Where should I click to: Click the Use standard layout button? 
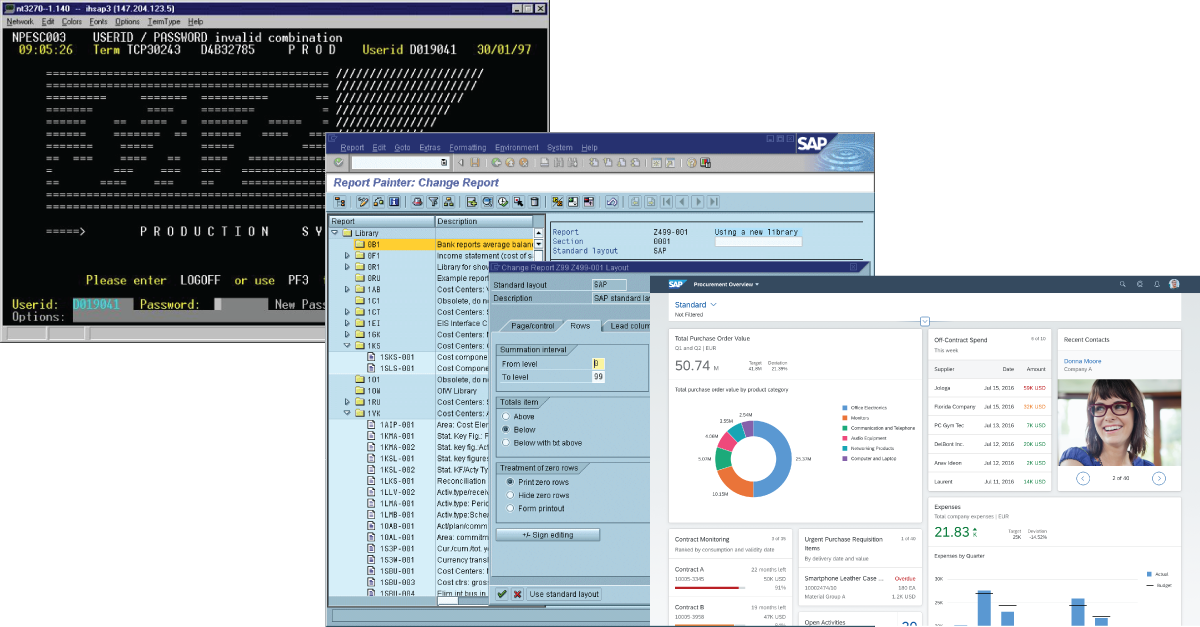pyautogui.click(x=564, y=594)
